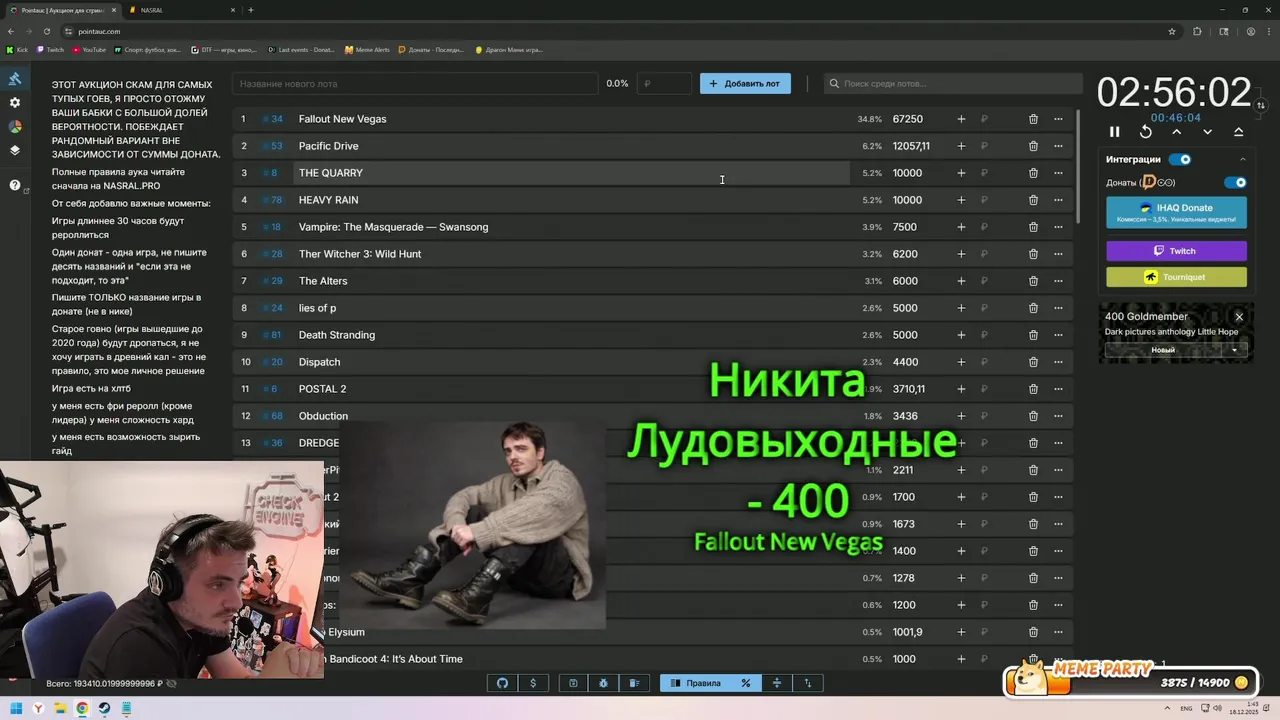
Task: Focus the search among lots field
Action: click(x=953, y=84)
